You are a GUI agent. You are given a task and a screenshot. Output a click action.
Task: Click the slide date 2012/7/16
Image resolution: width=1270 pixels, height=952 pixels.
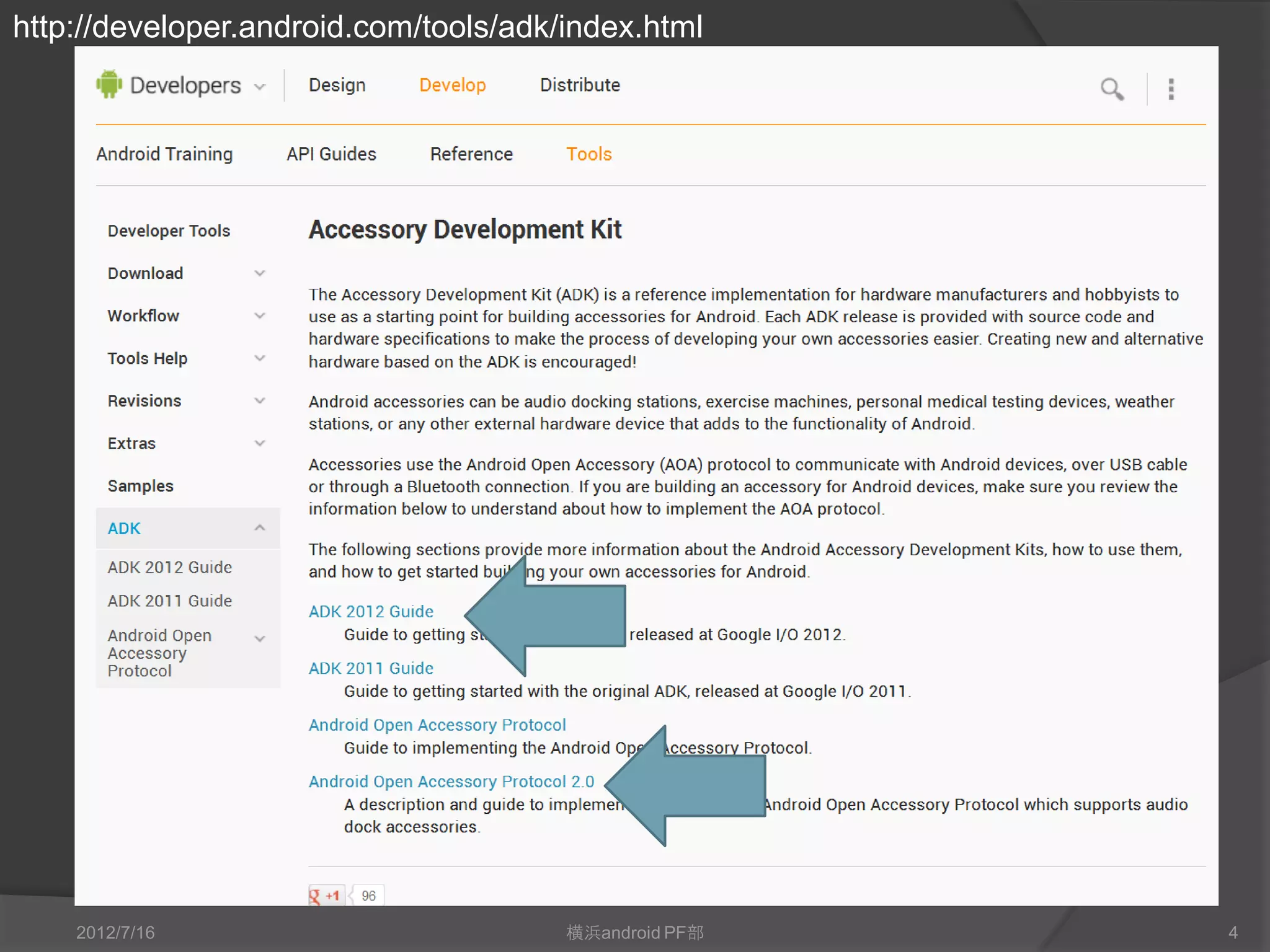click(x=115, y=932)
